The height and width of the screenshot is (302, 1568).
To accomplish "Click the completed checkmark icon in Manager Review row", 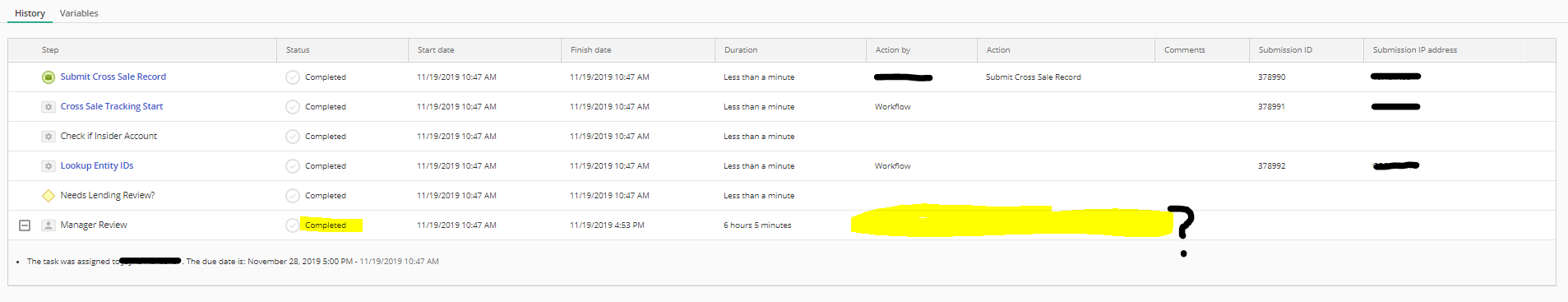I will coord(293,225).
